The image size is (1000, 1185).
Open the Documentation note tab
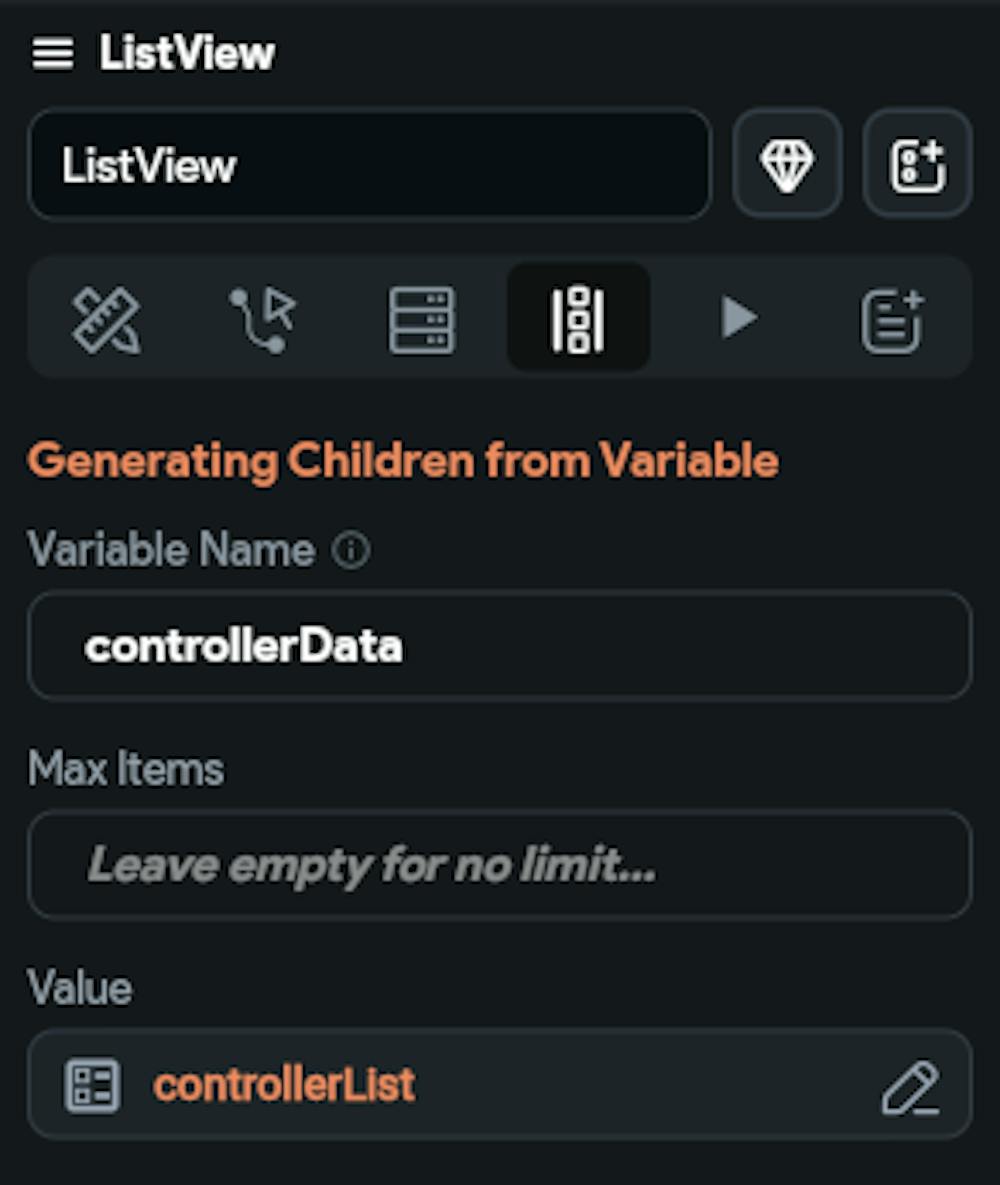pos(892,319)
